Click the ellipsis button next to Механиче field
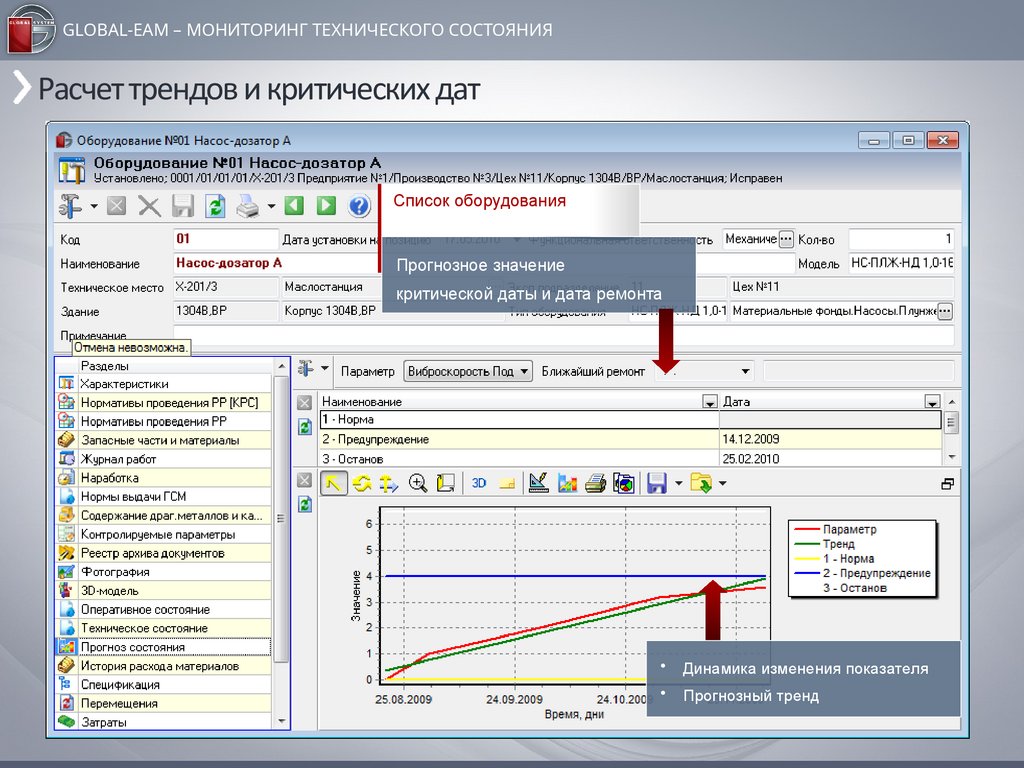This screenshot has height=768, width=1024. pyautogui.click(x=786, y=239)
